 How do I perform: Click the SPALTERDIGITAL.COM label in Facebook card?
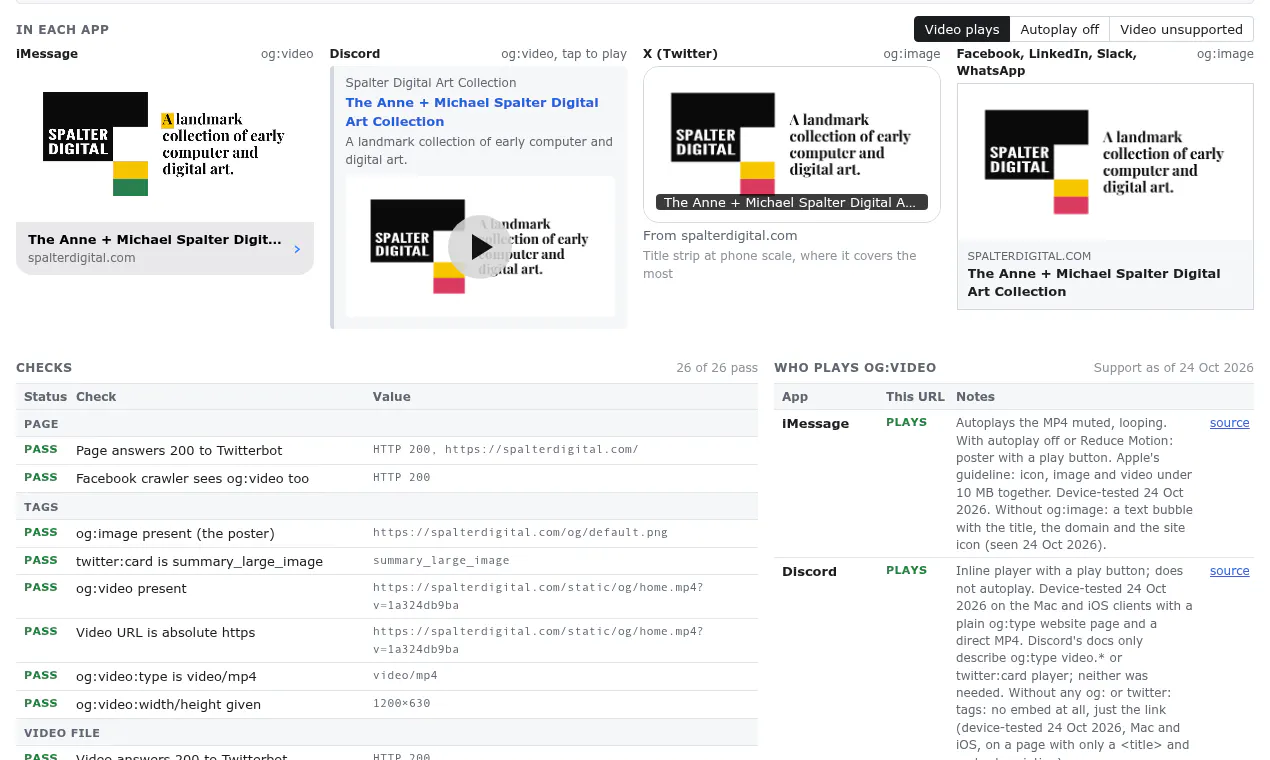click(x=1029, y=256)
